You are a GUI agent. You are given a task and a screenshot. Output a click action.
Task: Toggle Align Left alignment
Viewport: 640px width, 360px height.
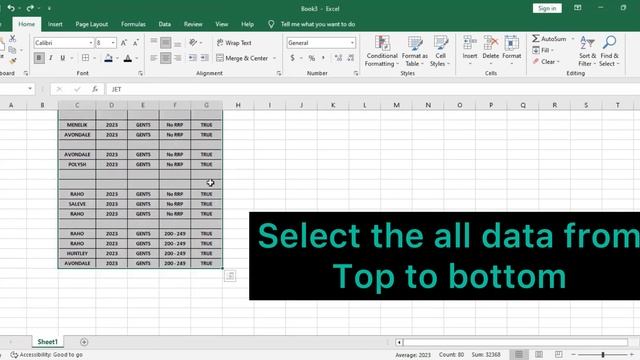click(154, 58)
